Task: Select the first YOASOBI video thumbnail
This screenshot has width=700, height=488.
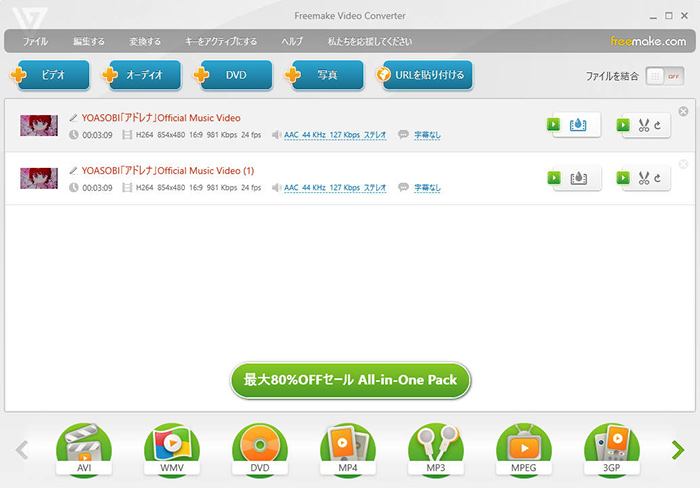Action: click(39, 125)
